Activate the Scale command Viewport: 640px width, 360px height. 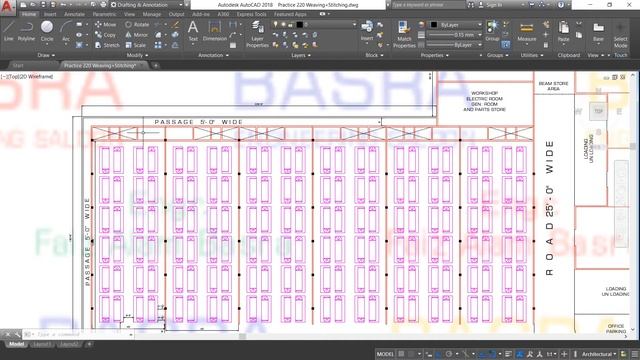click(x=136, y=45)
